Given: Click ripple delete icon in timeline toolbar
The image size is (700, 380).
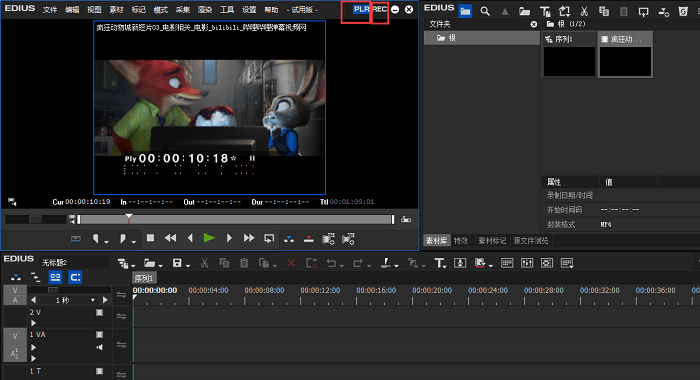Looking at the screenshot, I should tap(311, 263).
